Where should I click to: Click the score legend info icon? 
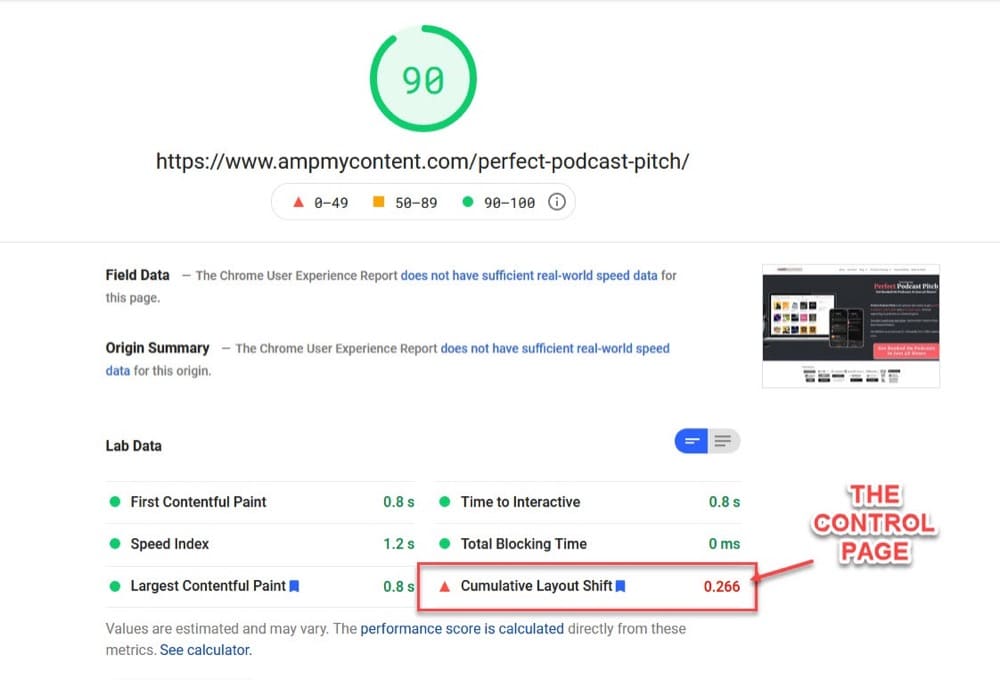556,202
